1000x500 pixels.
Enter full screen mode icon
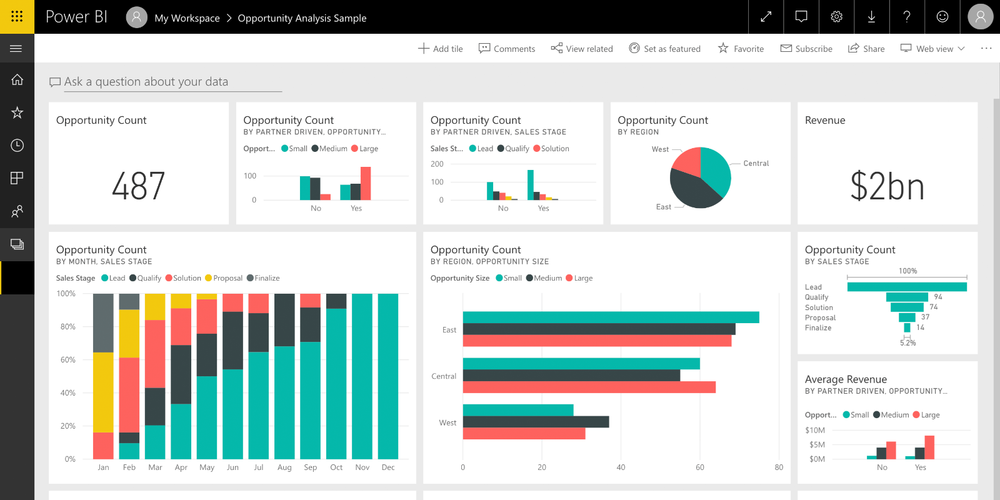766,17
